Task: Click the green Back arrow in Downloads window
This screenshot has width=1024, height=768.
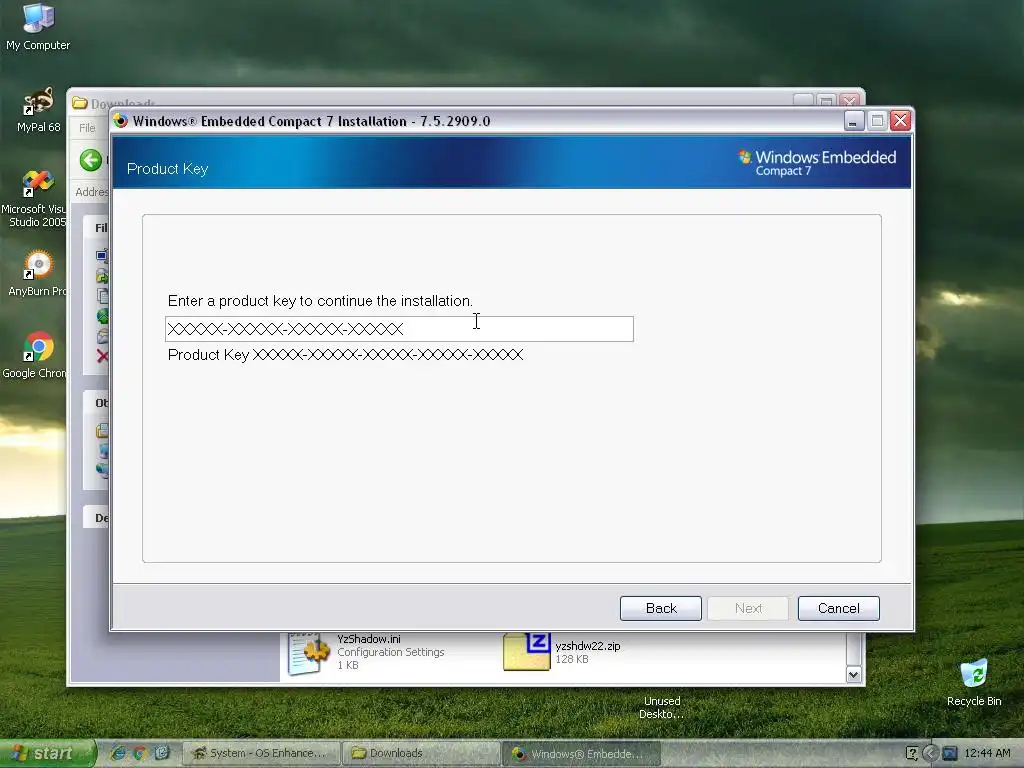Action: pos(91,159)
